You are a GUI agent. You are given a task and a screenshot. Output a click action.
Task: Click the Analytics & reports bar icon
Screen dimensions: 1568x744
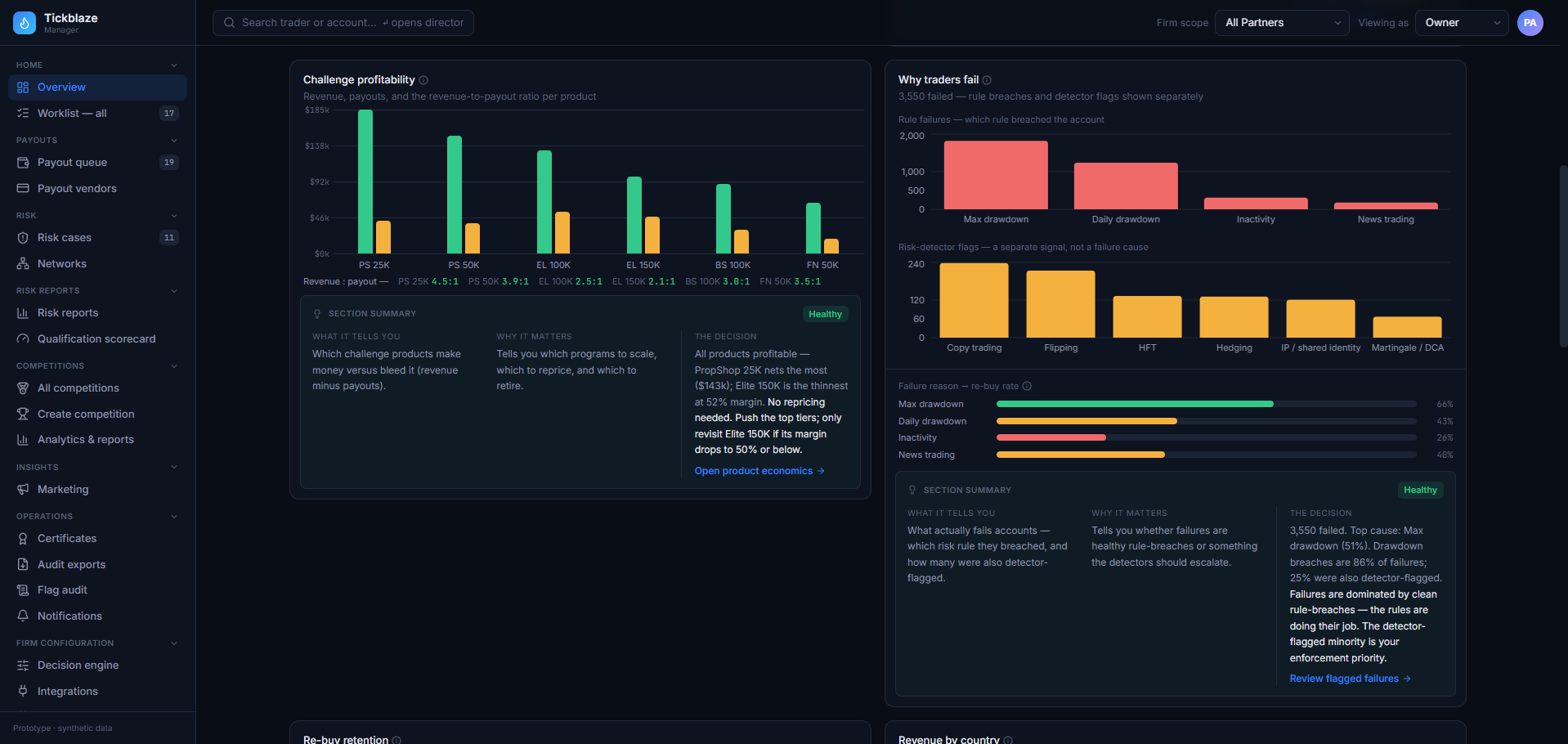click(x=23, y=440)
